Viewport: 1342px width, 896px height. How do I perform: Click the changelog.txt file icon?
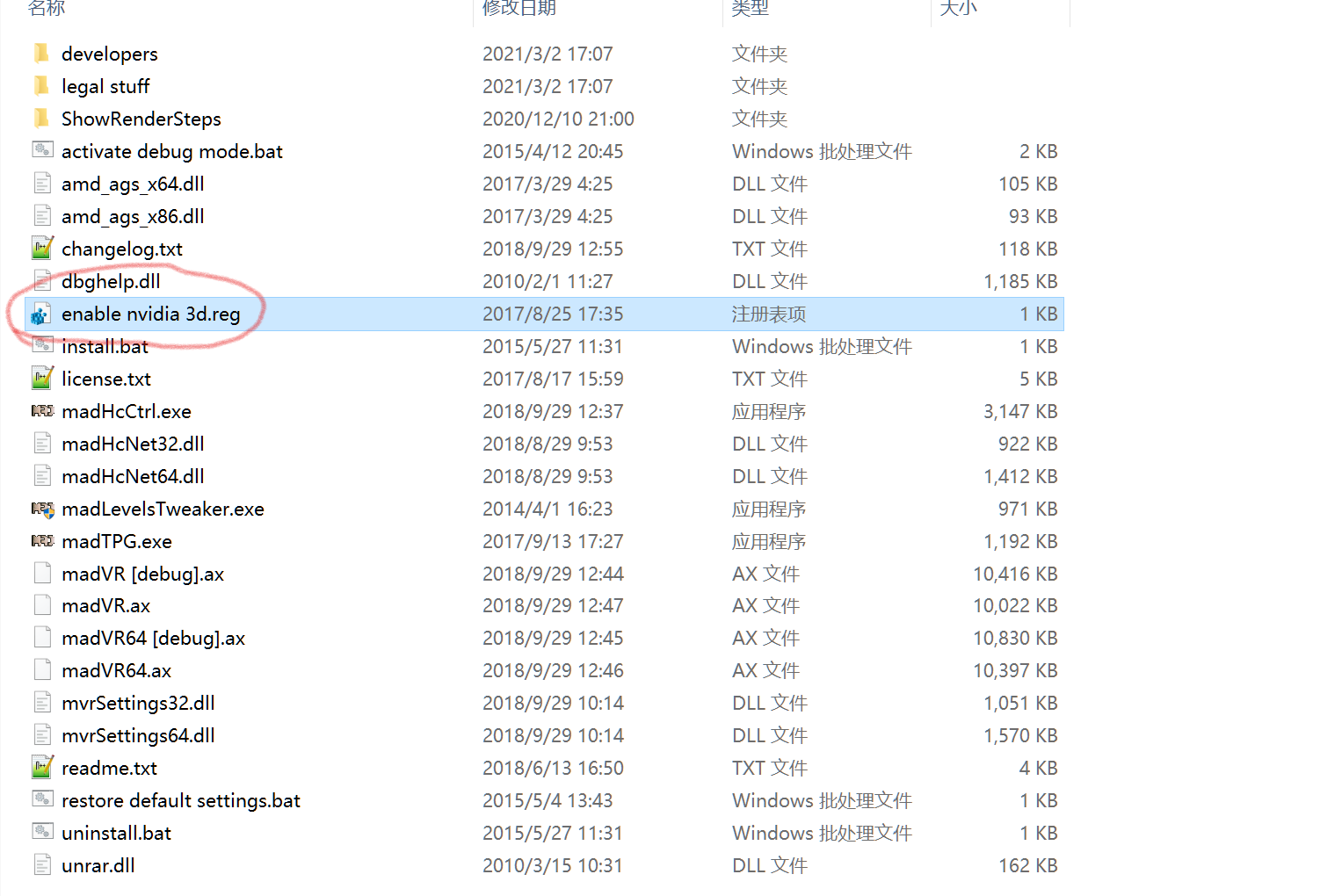[x=42, y=249]
